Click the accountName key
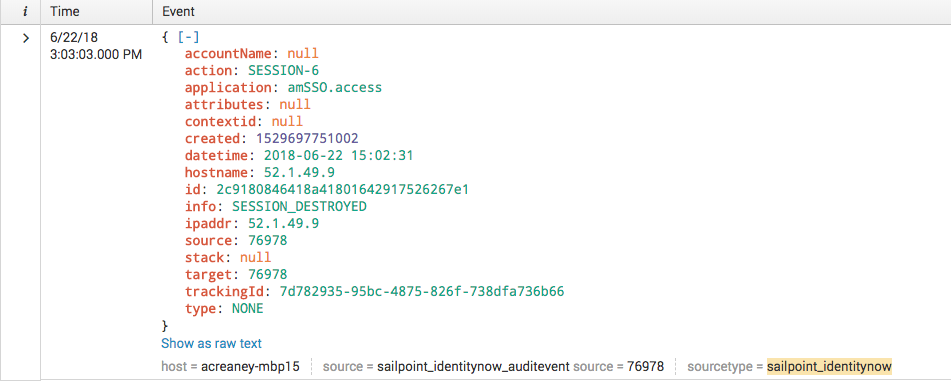The height and width of the screenshot is (381, 951). coord(228,54)
